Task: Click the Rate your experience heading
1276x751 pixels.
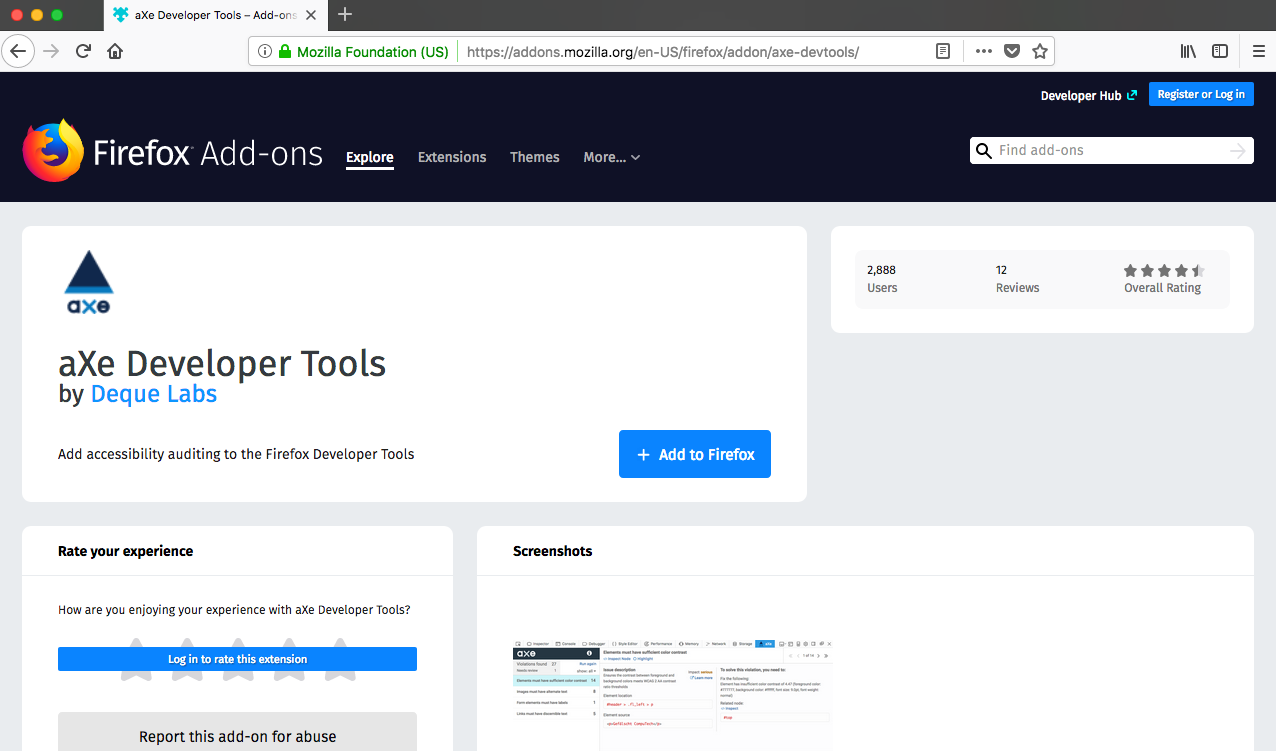Action: coord(126,551)
